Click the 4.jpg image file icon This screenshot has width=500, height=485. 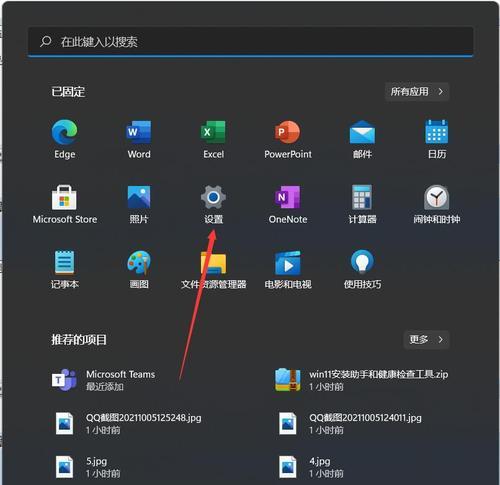point(287,467)
